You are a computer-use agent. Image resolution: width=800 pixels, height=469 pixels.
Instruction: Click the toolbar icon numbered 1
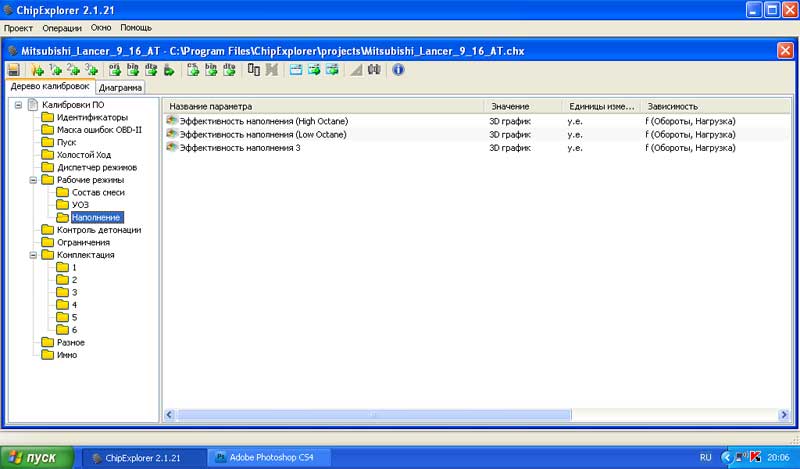pos(55,70)
